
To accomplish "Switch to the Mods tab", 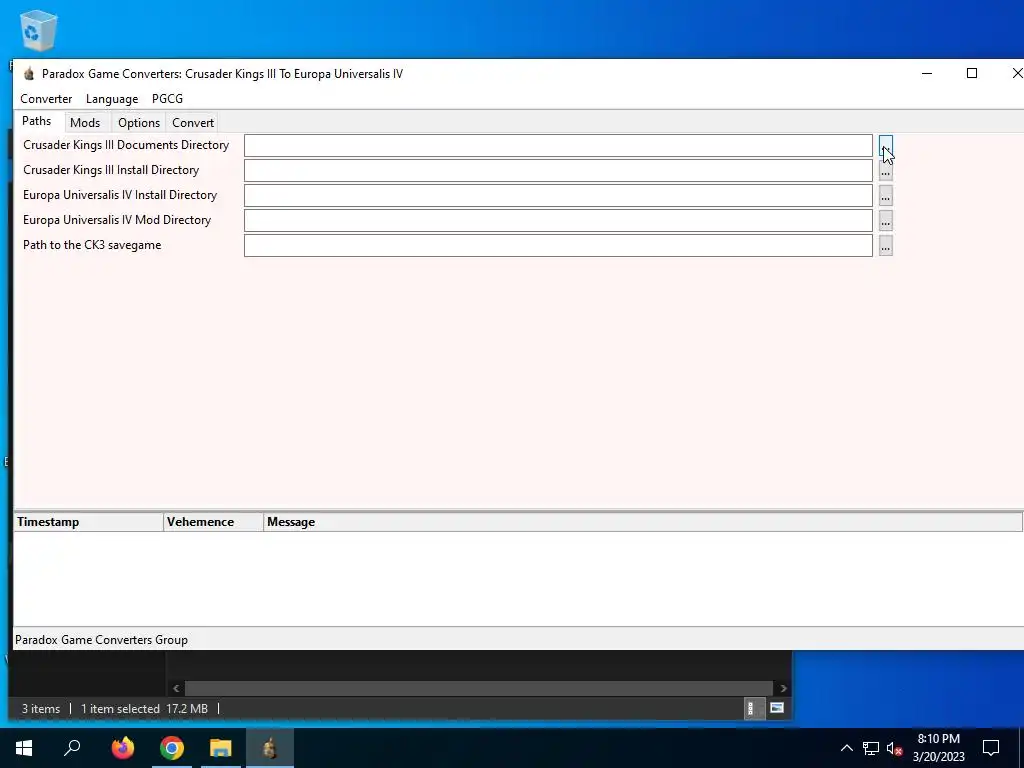I will tap(85, 123).
